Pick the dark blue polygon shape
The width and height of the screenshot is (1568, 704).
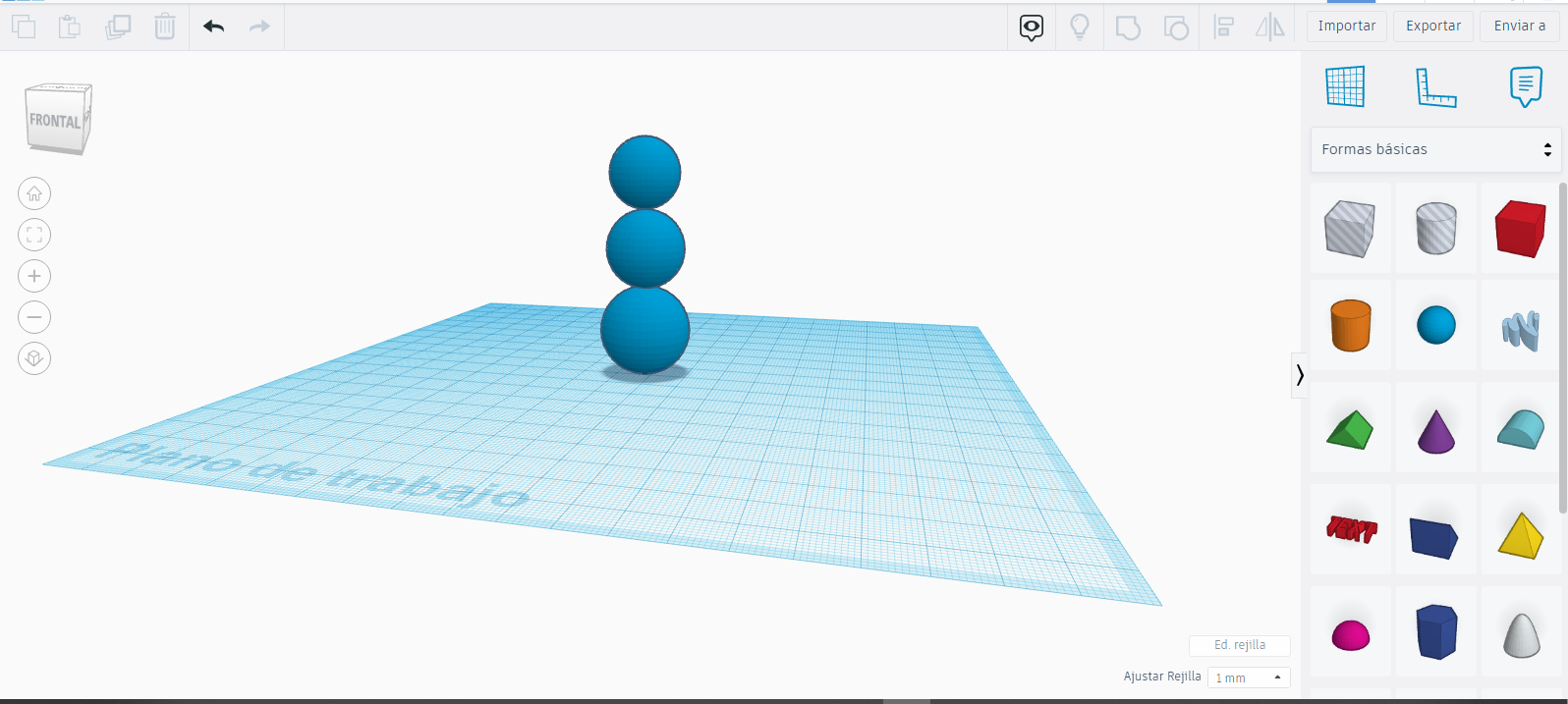pos(1436,631)
